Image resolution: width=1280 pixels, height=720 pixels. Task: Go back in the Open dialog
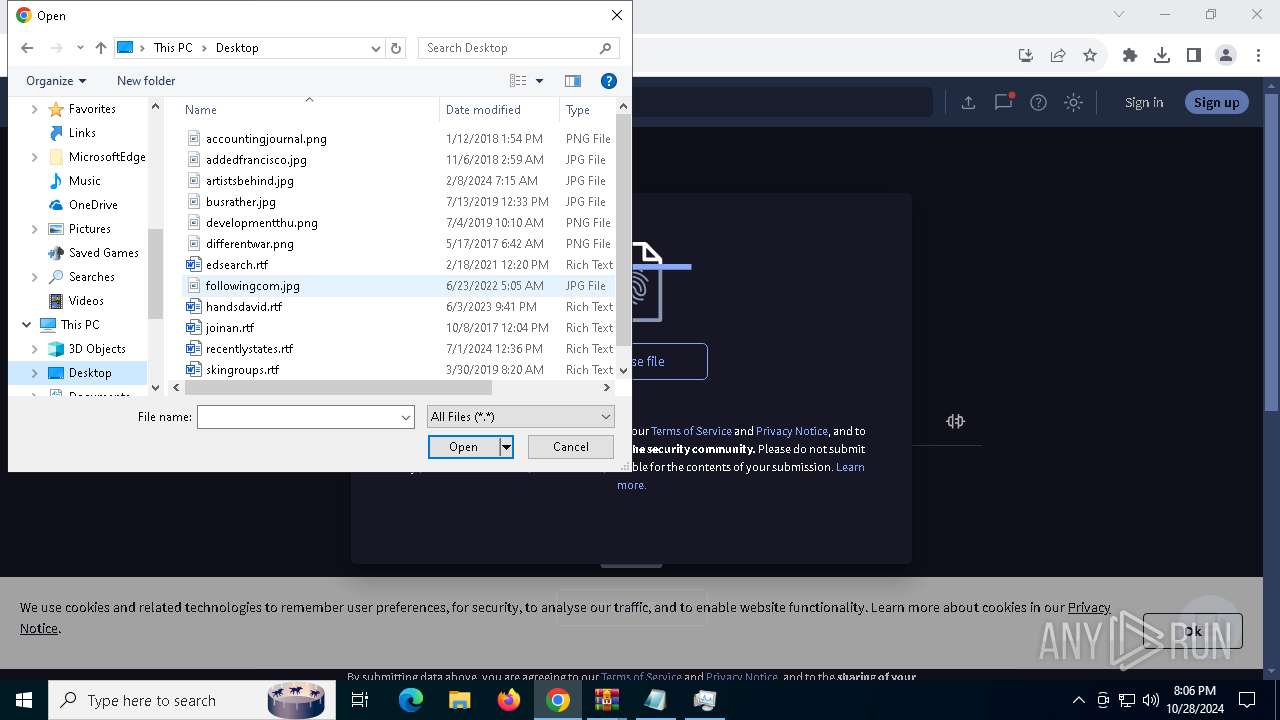tap(27, 48)
